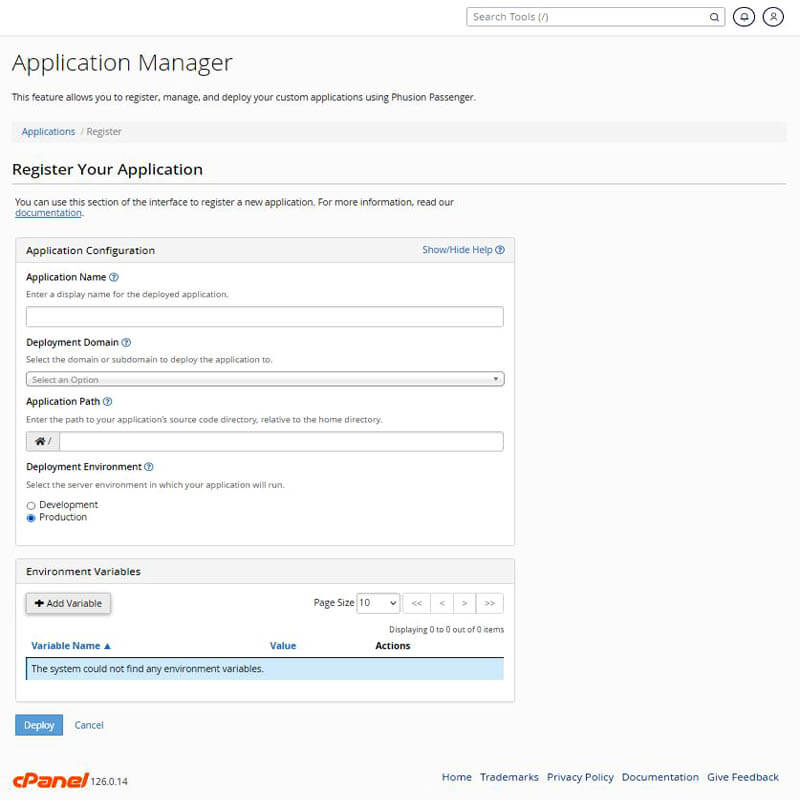Viewport: 800px width, 800px height.
Task: Click the last page pagination arrow
Action: (489, 603)
